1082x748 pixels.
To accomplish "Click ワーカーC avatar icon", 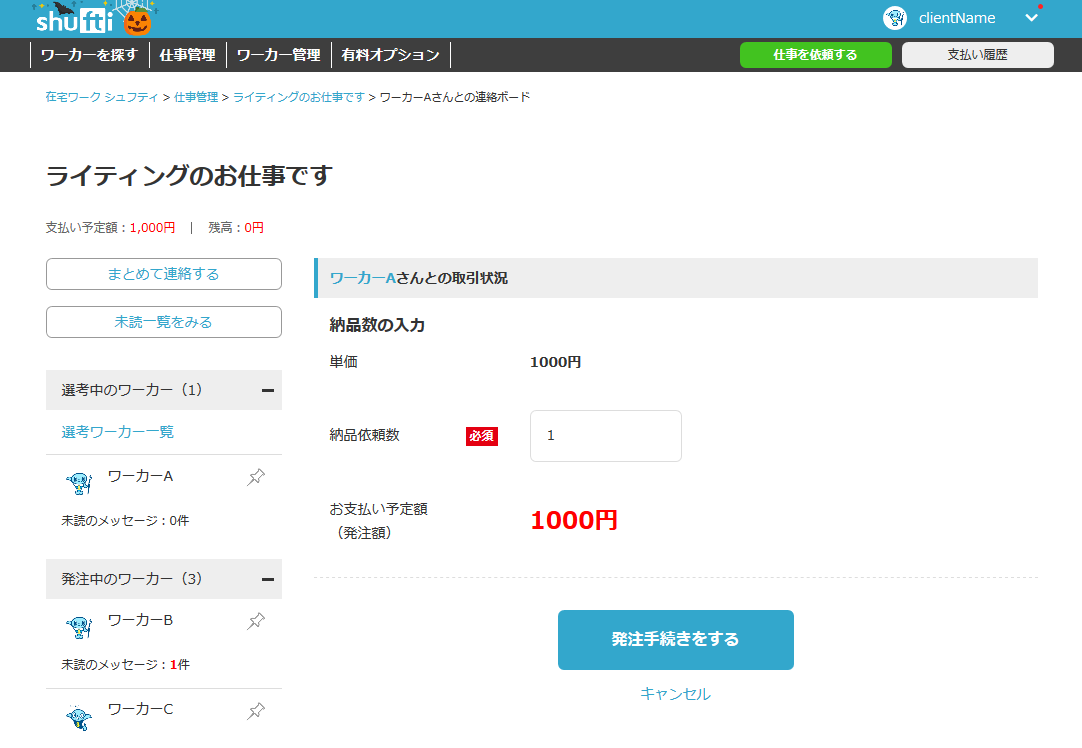I will click(79, 718).
